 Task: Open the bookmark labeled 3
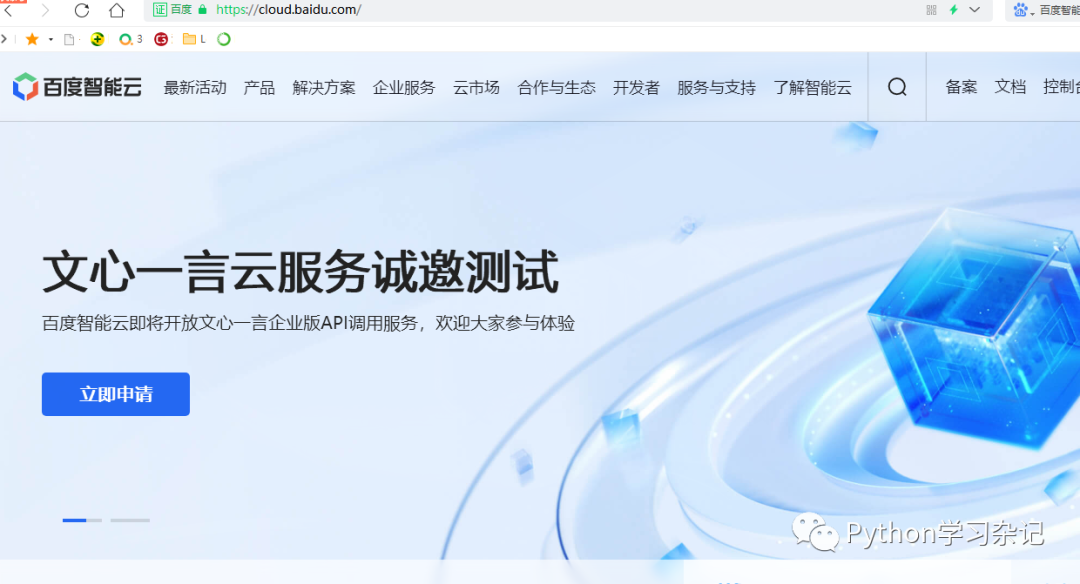pyautogui.click(x=130, y=39)
